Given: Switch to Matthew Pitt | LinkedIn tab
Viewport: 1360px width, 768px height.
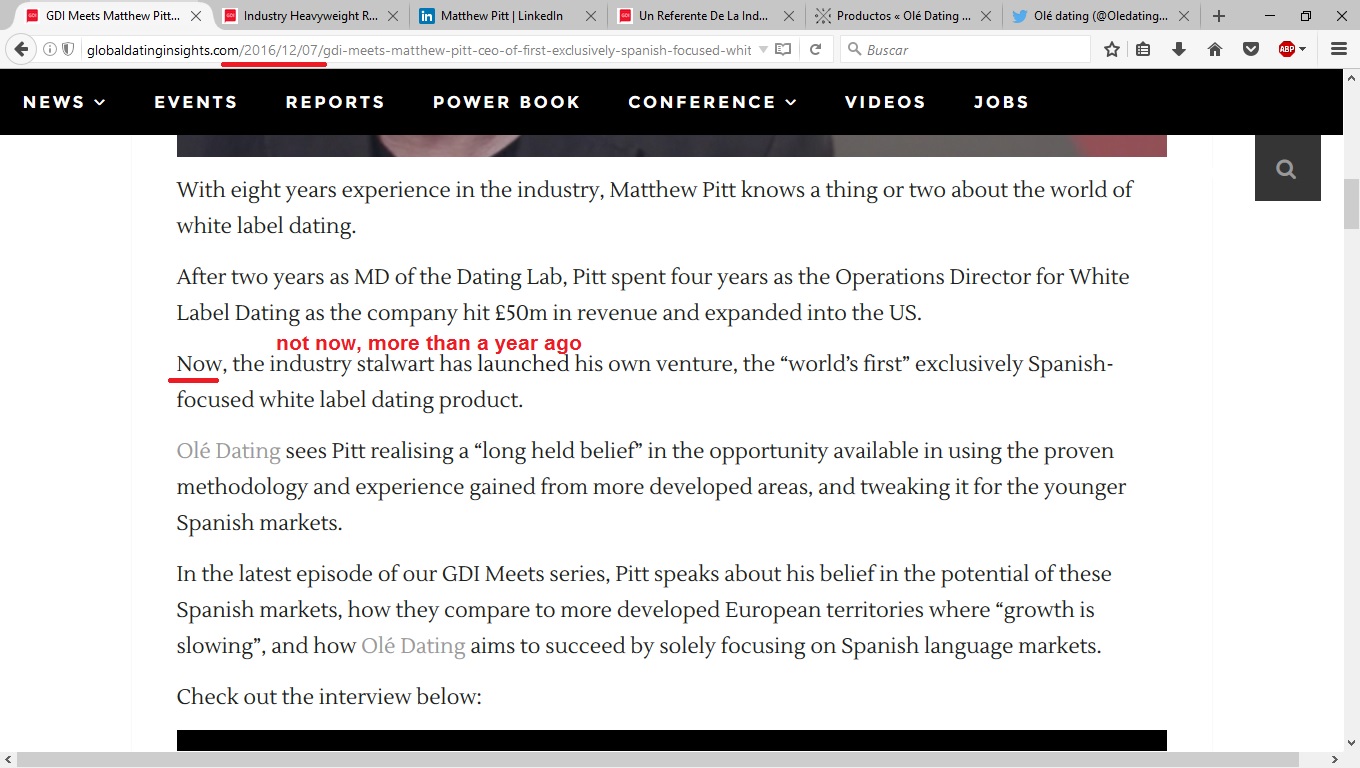Looking at the screenshot, I should pos(509,16).
